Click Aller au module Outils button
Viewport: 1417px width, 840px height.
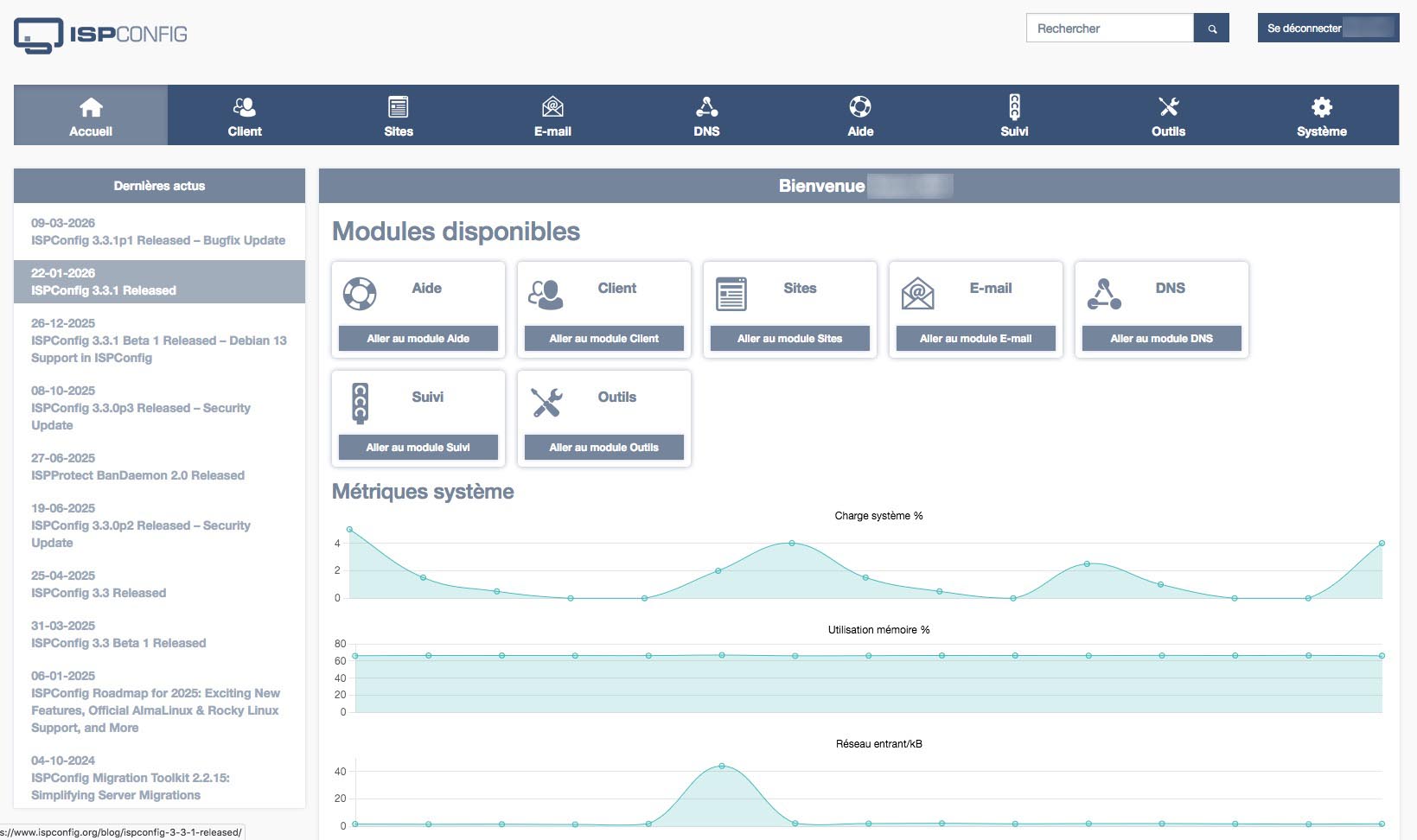pos(604,448)
